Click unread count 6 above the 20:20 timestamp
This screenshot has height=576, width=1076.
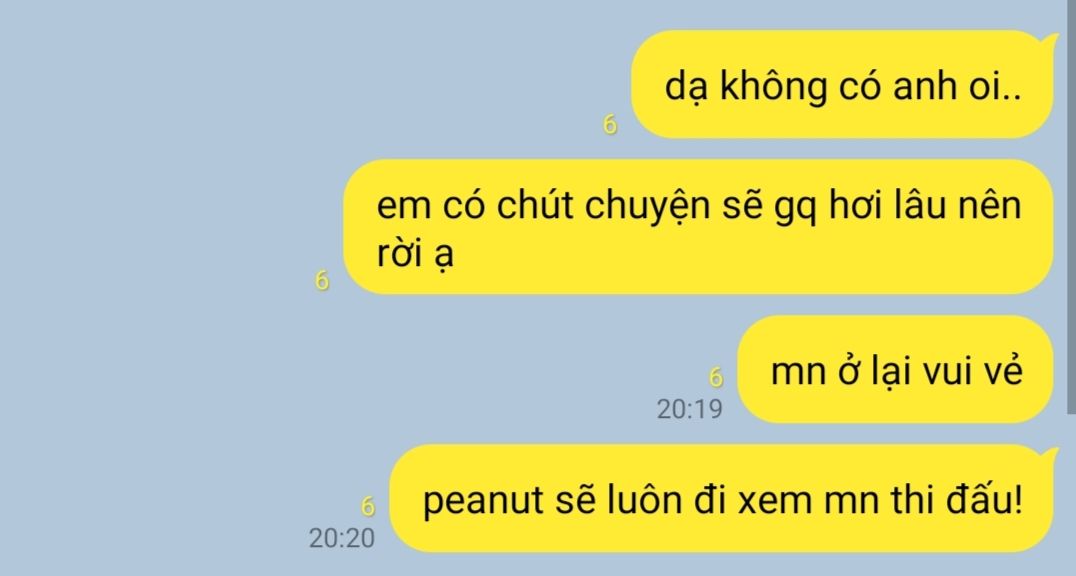tap(368, 507)
